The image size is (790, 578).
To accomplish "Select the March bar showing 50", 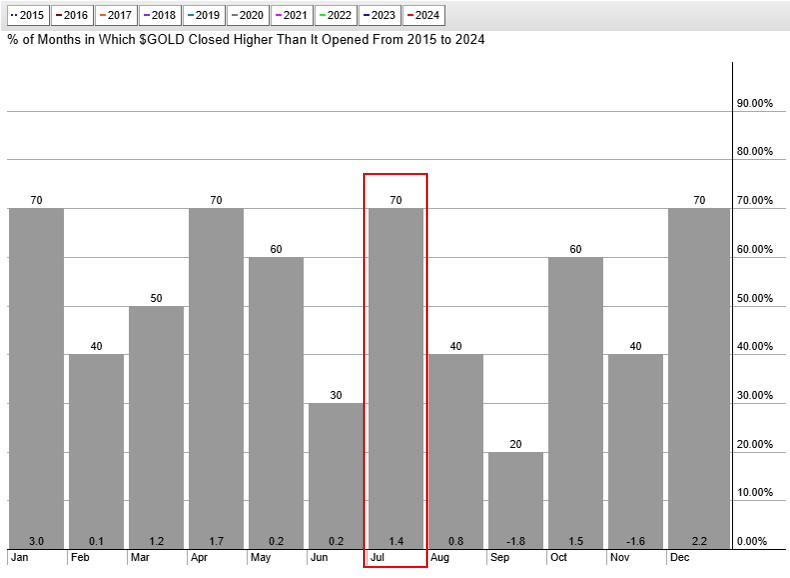I will click(156, 427).
